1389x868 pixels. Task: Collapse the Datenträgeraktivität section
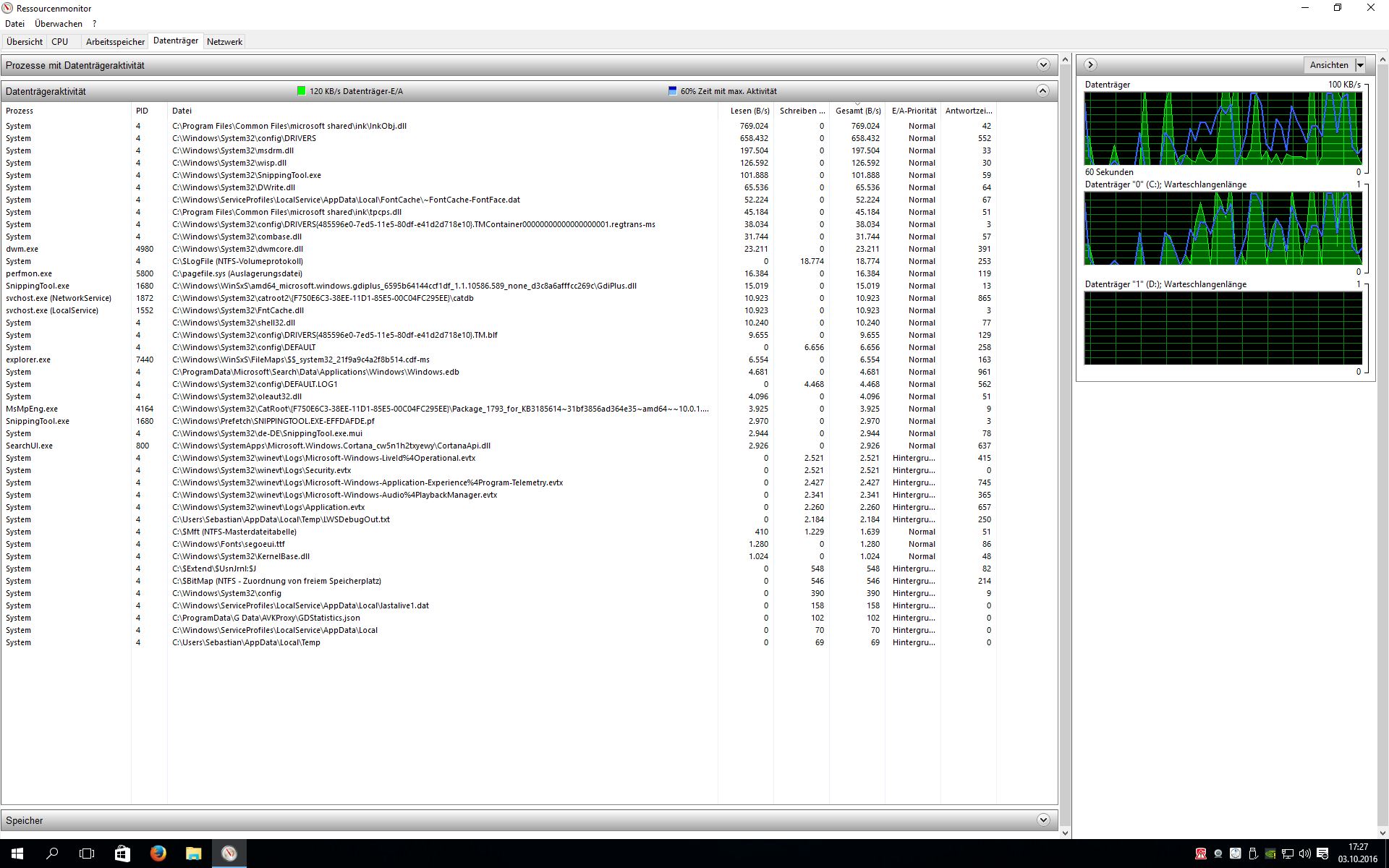(x=1042, y=91)
